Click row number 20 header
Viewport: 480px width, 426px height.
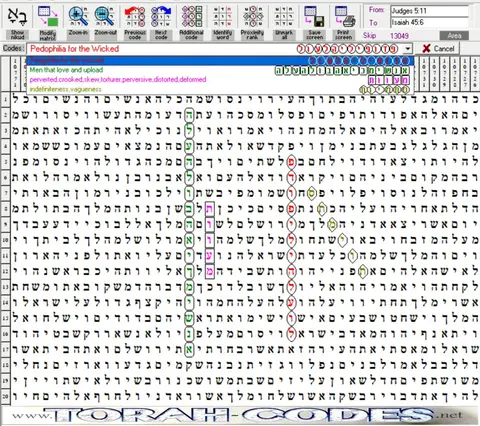(x=5, y=396)
